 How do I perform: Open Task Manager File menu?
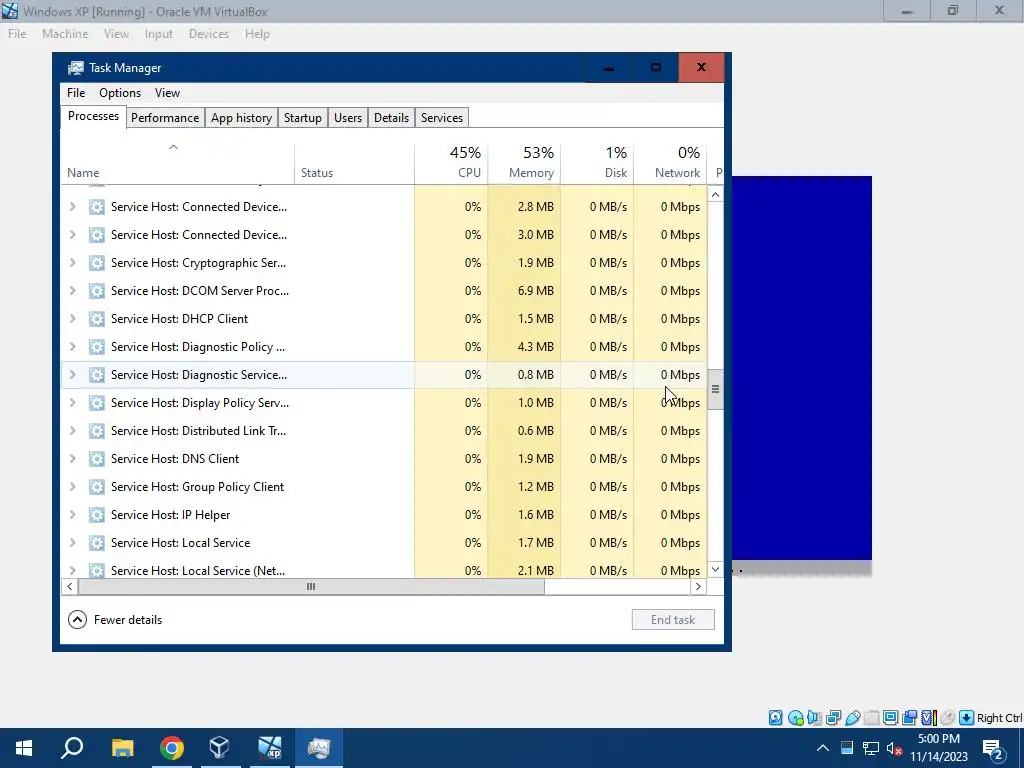76,93
